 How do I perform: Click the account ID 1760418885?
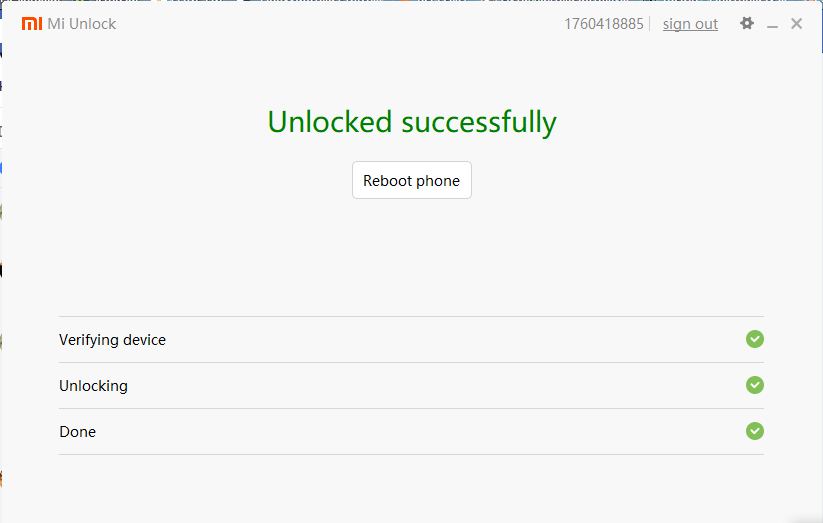click(x=604, y=24)
